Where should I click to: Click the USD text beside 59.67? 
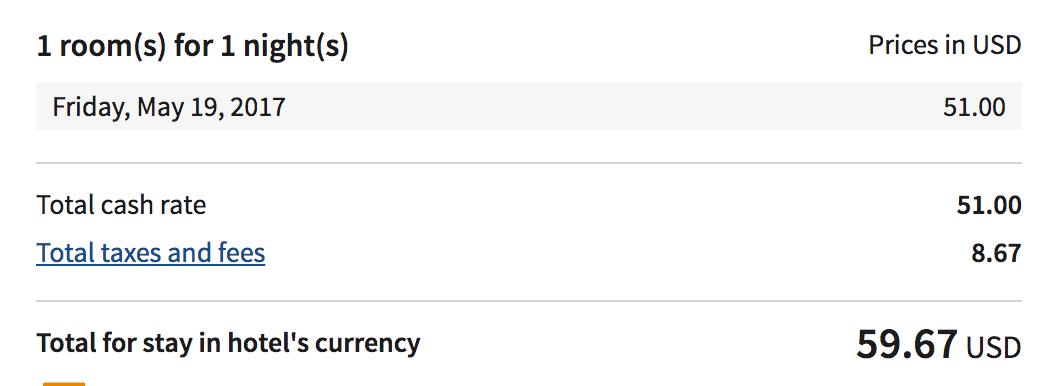click(994, 347)
